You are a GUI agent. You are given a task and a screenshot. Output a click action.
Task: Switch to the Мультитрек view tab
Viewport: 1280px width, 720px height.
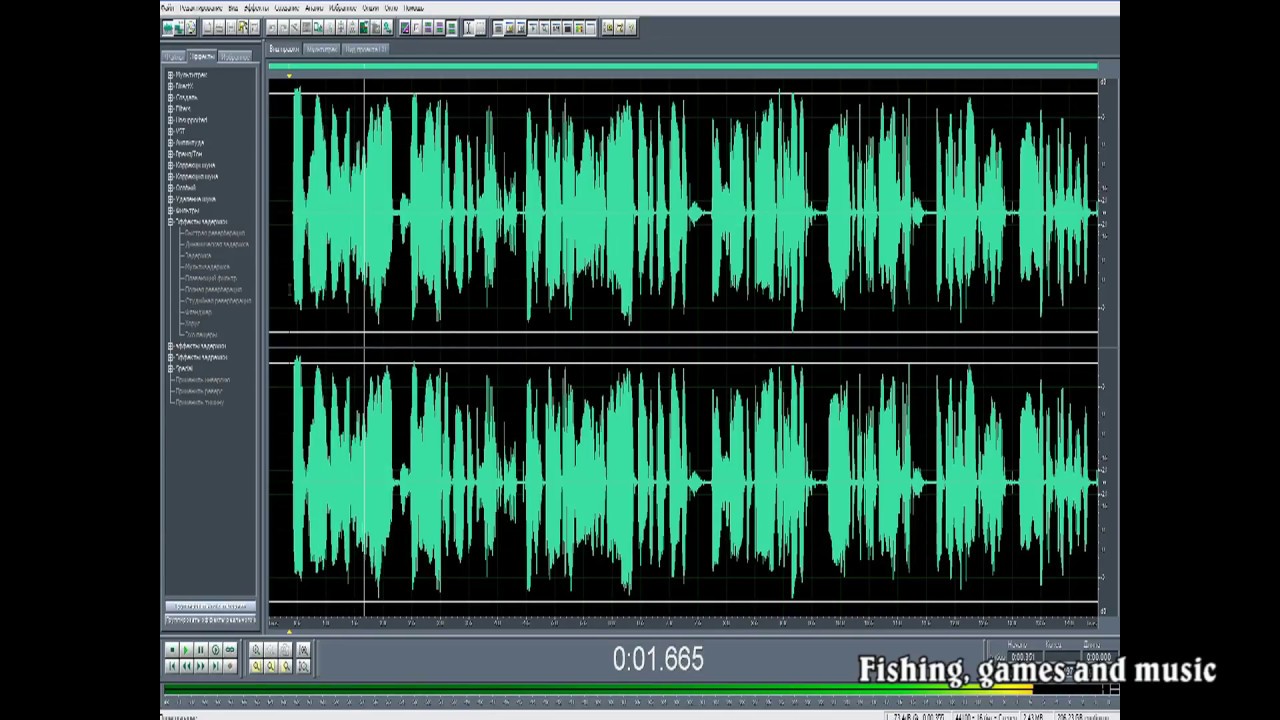click(322, 48)
